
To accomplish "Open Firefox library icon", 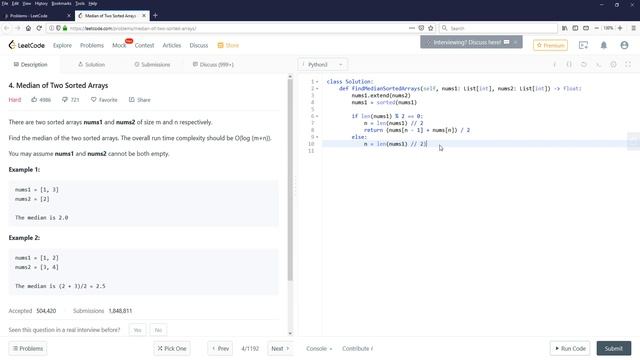I will pyautogui.click(x=564, y=28).
